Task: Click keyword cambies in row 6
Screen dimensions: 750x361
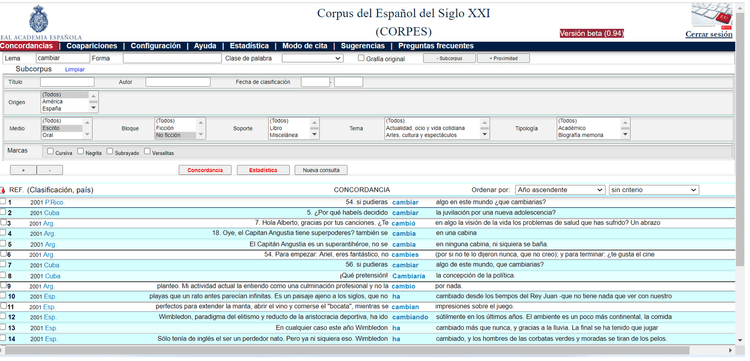Action: (x=405, y=255)
